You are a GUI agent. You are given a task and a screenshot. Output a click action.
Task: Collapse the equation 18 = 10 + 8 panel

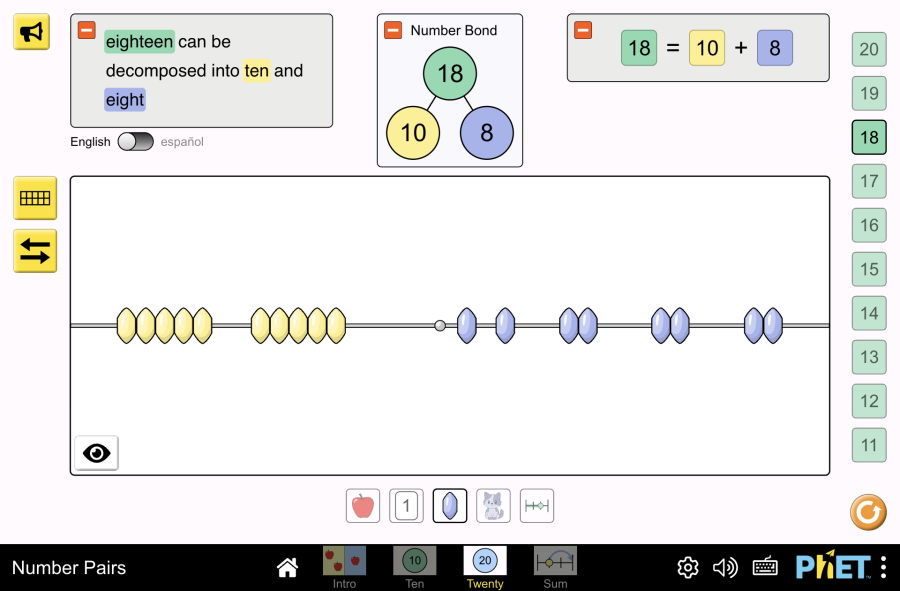click(x=583, y=30)
